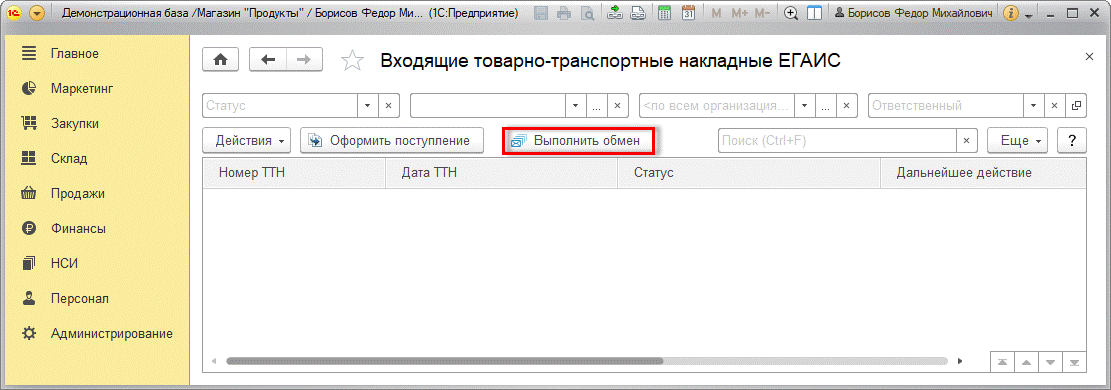Close the ЕГАИС form with the x
Screen dimensions: 1111x390
tap(1089, 56)
